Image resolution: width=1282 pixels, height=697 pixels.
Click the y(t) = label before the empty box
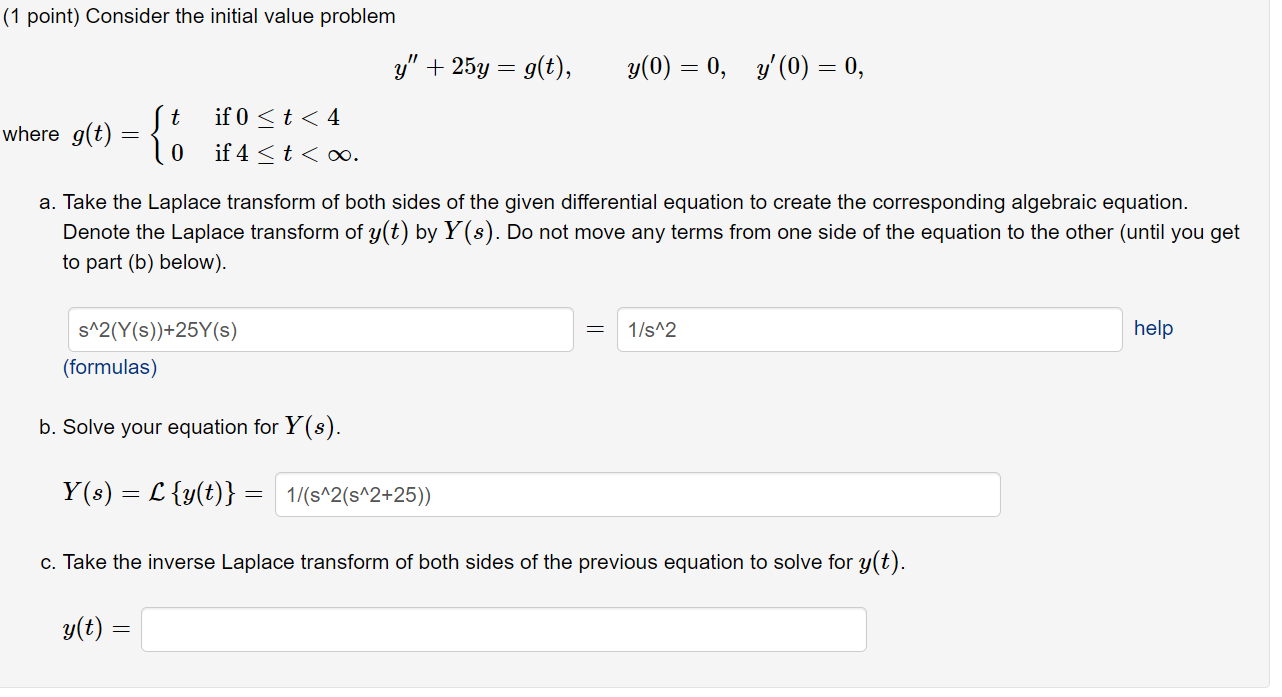(x=93, y=629)
